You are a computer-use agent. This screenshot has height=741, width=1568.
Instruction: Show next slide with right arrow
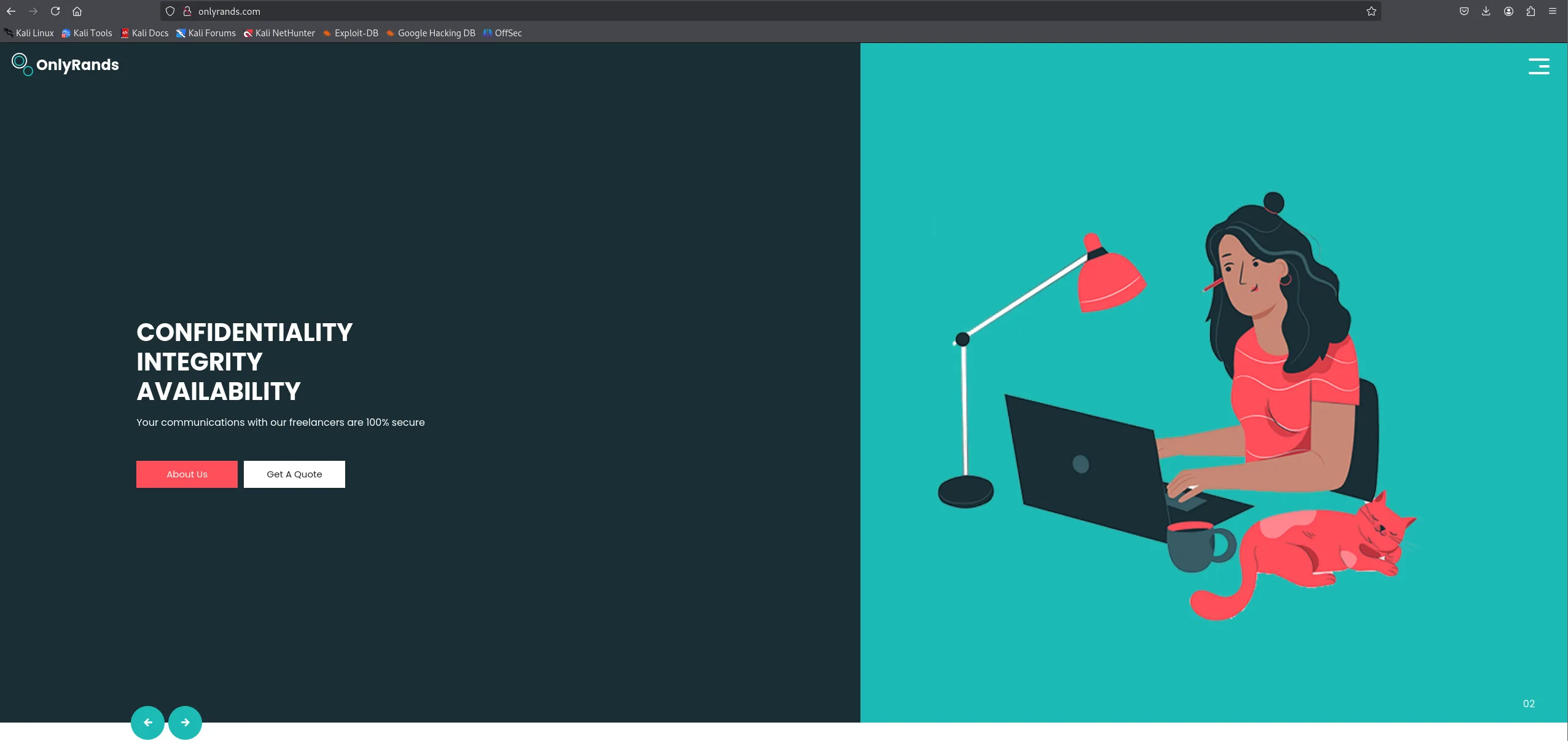pyautogui.click(x=185, y=723)
